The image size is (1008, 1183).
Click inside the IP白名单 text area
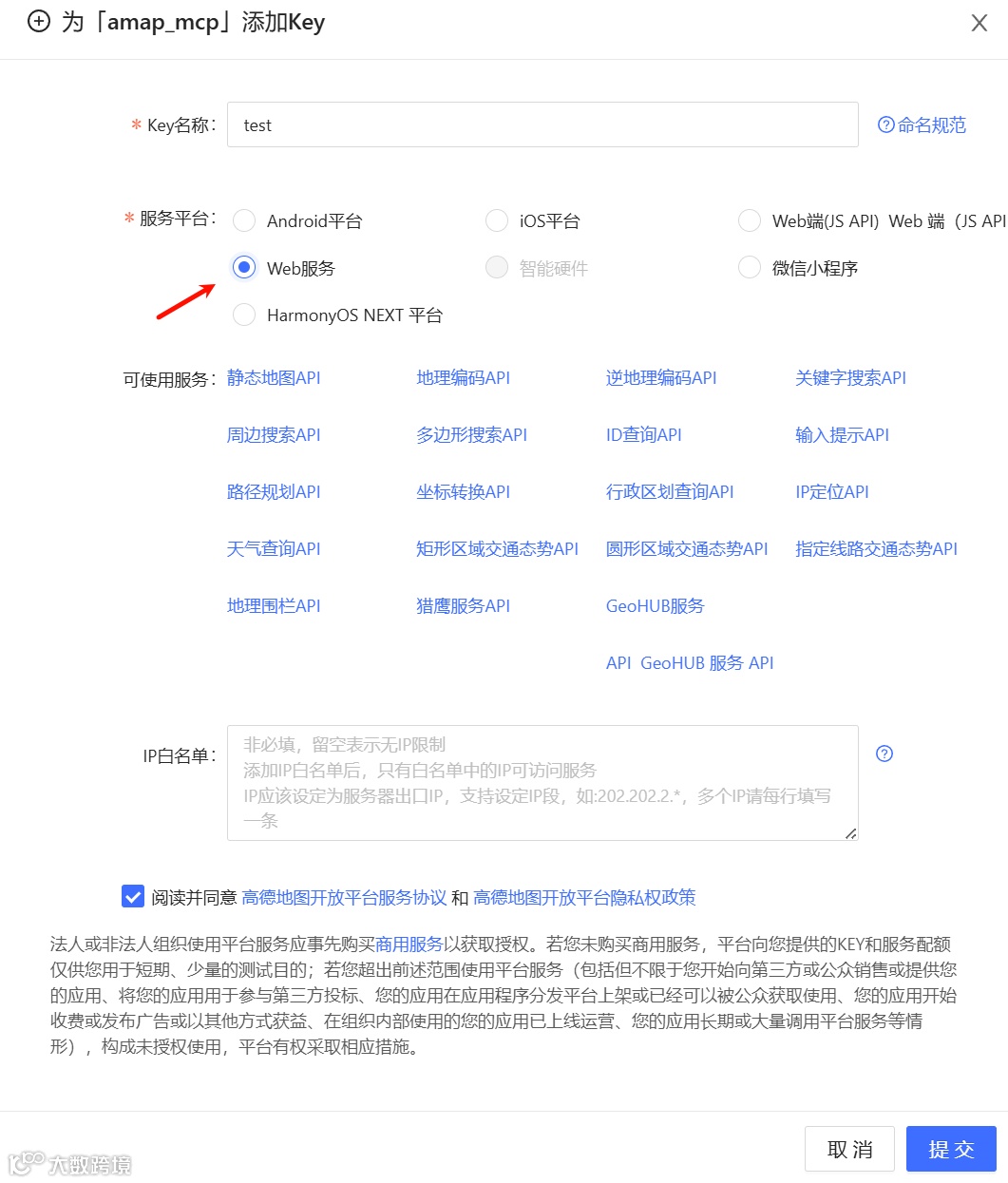point(542,783)
